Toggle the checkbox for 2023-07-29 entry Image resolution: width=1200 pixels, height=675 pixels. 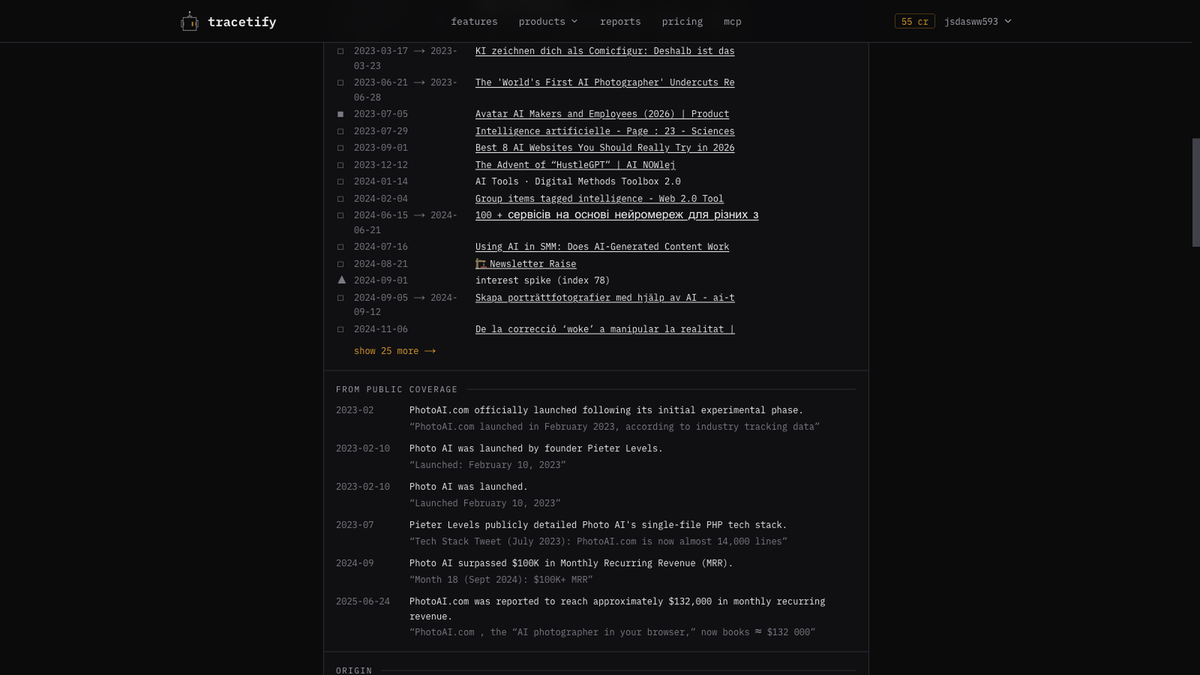click(341, 131)
